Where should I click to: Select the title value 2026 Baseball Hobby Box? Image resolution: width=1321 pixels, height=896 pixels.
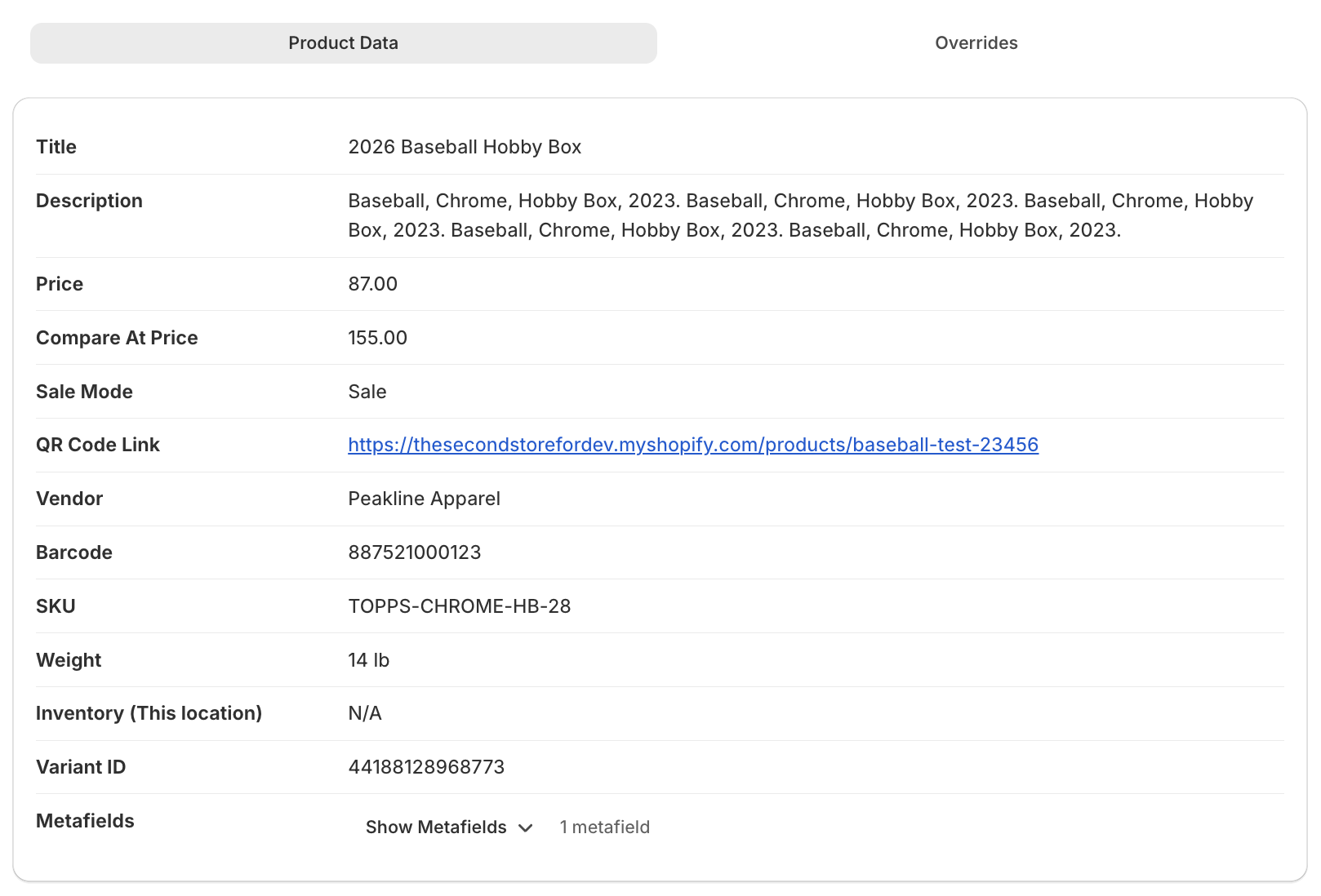465,147
